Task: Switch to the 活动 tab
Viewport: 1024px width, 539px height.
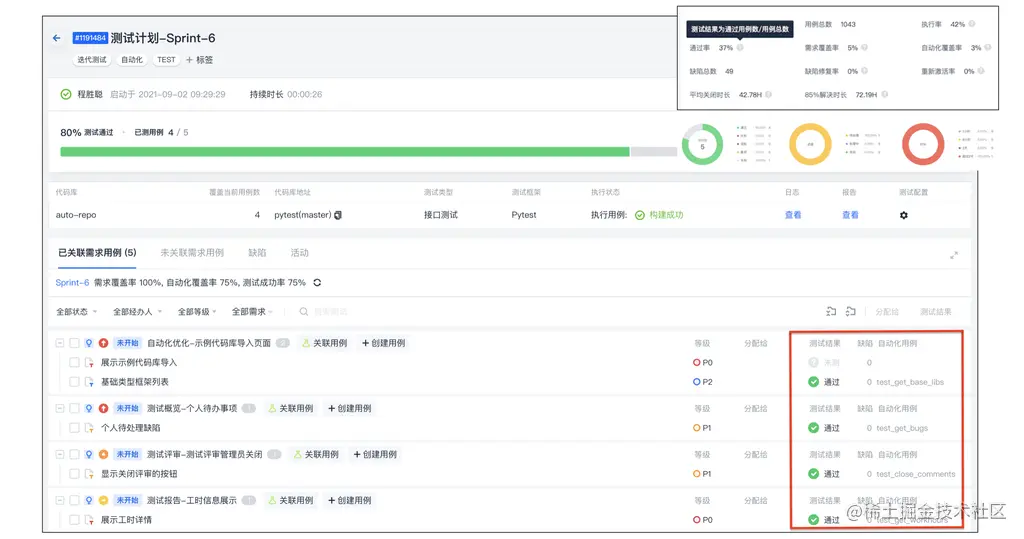Action: 300,253
